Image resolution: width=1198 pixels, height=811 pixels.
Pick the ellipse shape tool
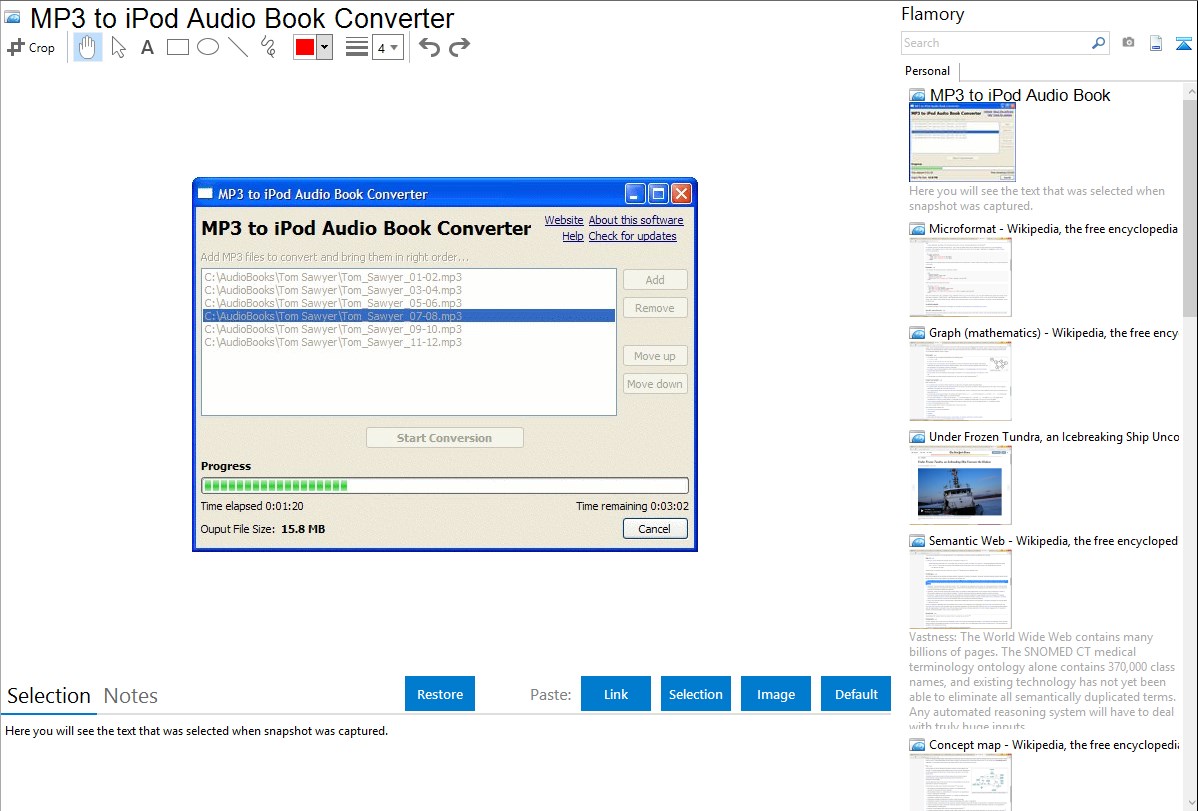pos(208,47)
